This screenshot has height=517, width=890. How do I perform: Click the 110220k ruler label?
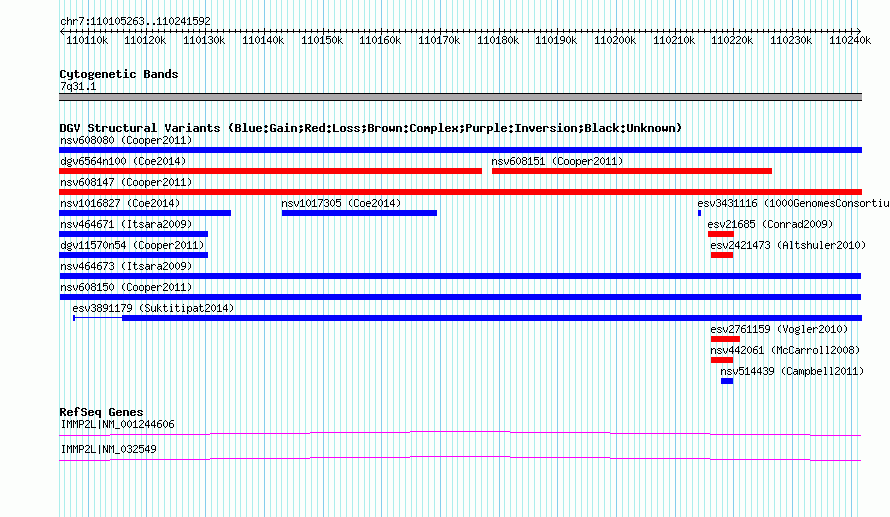point(733,40)
